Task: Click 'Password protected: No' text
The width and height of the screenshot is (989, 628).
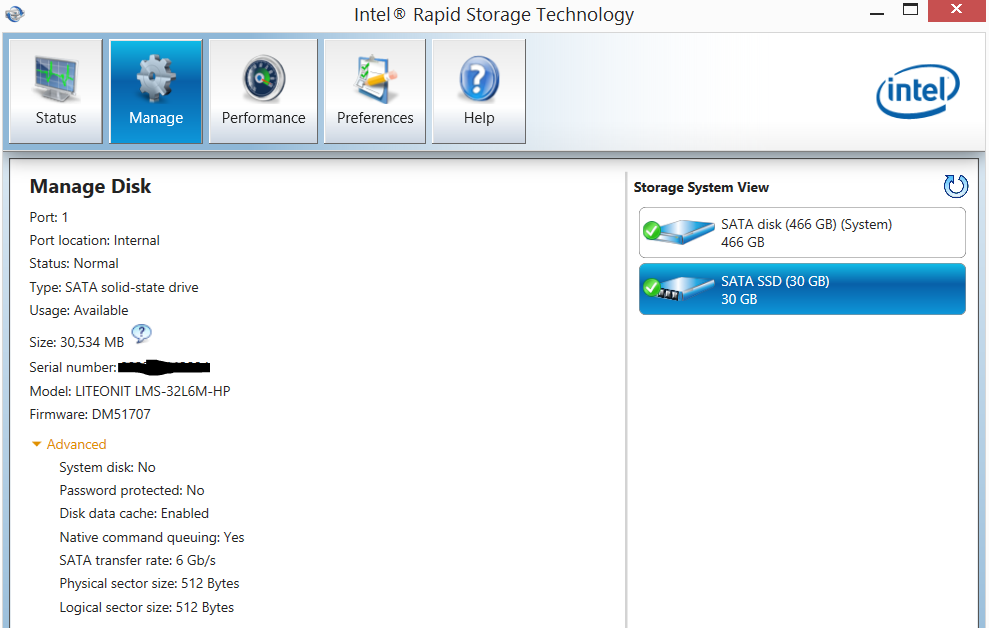Action: pyautogui.click(x=132, y=491)
